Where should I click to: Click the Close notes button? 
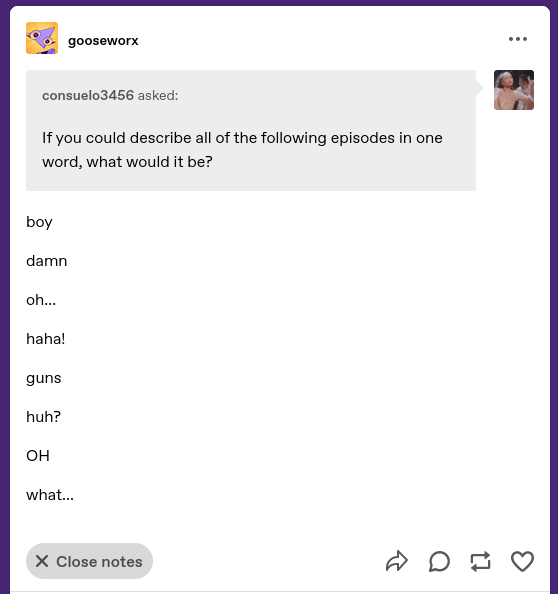click(89, 561)
